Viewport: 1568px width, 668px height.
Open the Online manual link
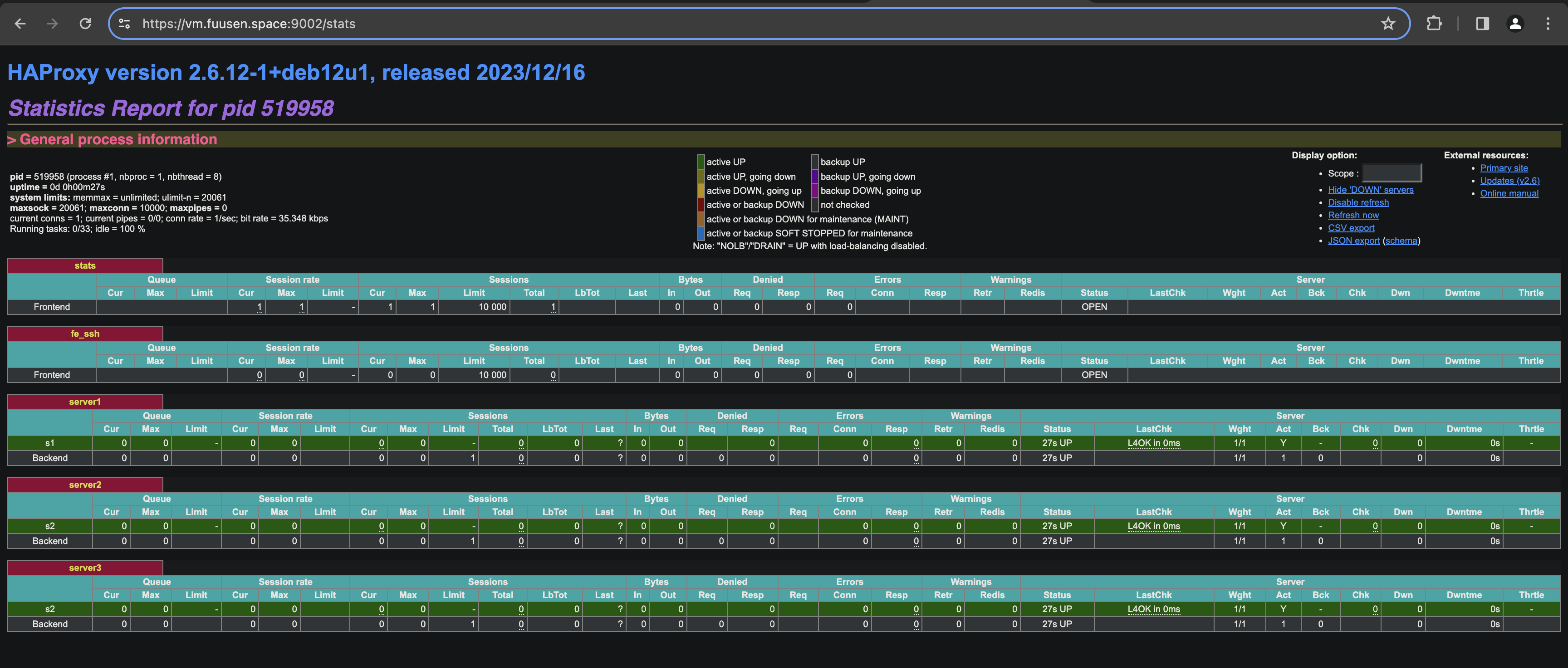click(1509, 194)
